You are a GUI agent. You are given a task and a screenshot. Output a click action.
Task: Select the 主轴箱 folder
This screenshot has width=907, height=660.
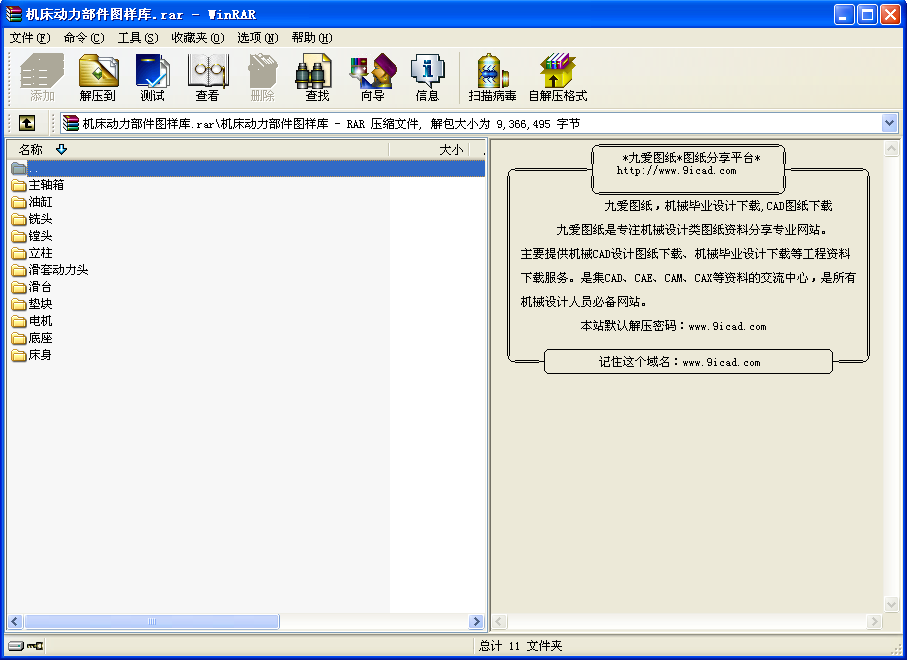tap(46, 185)
